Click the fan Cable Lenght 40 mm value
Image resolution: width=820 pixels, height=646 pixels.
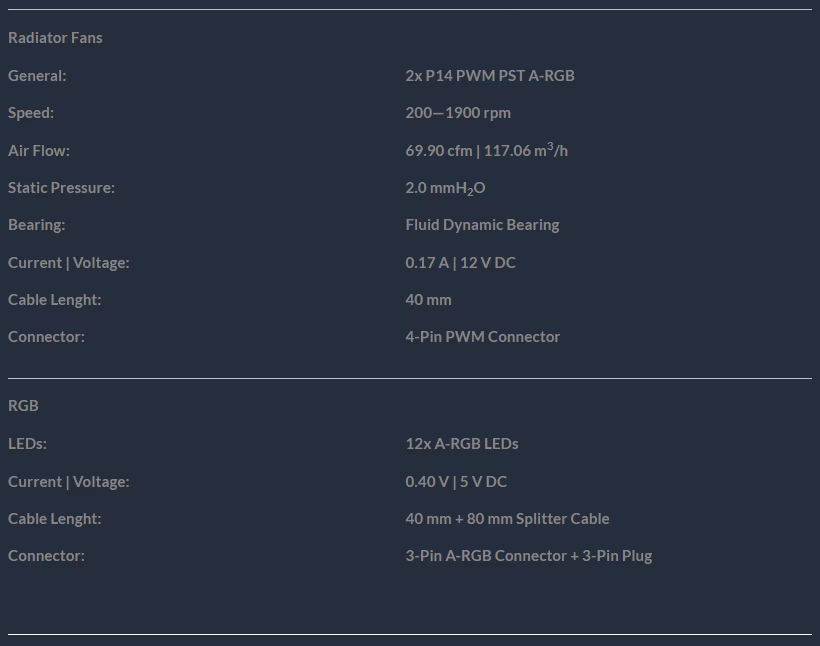428,300
